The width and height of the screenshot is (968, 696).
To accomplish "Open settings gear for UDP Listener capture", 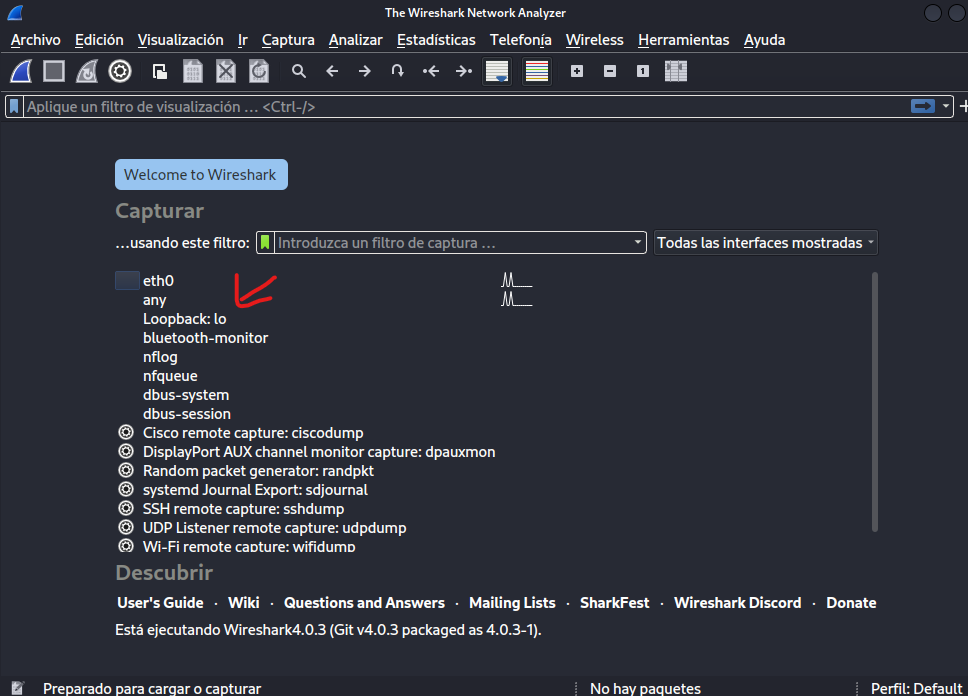I will pyautogui.click(x=126, y=527).
